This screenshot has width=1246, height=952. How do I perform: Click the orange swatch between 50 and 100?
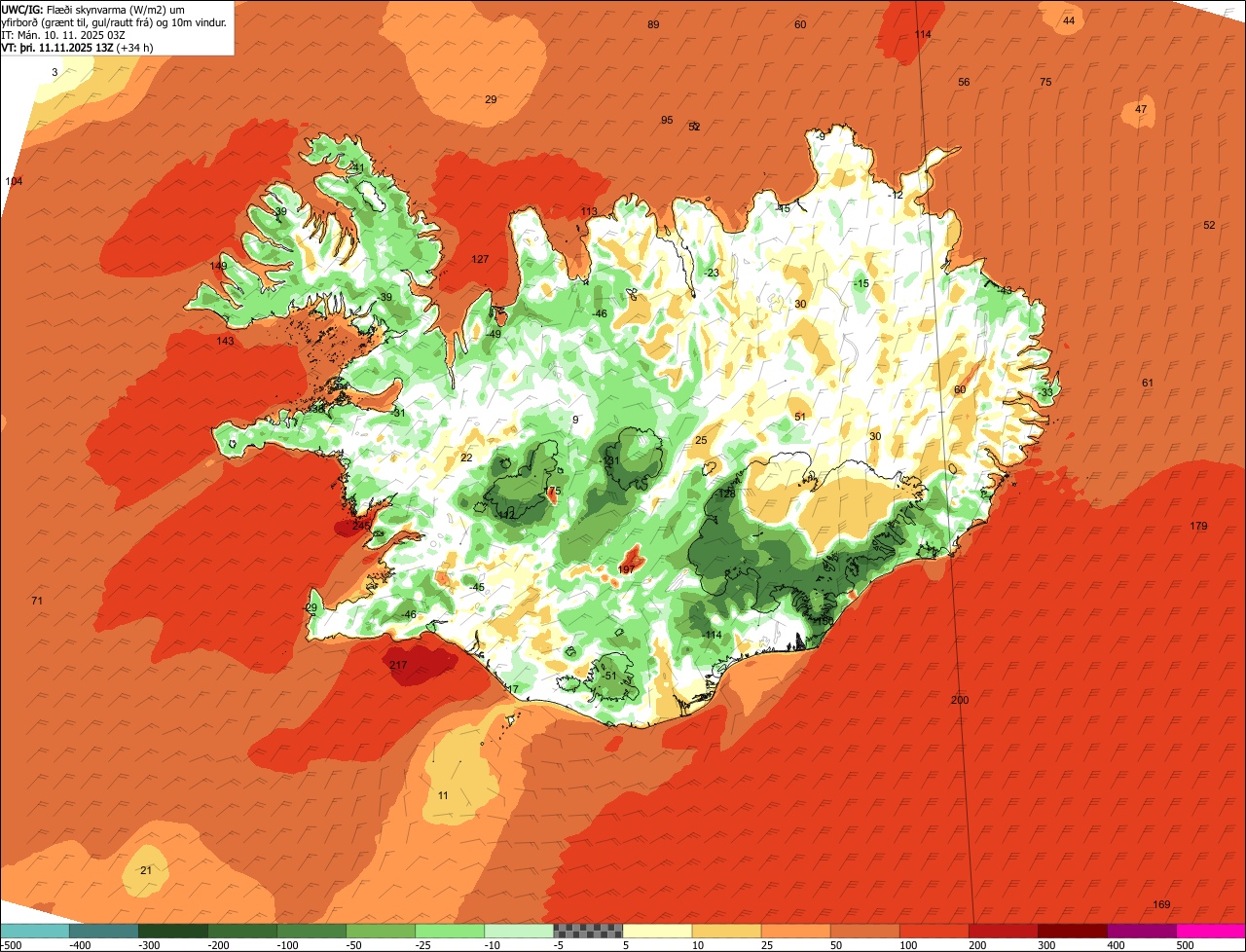pos(865,931)
